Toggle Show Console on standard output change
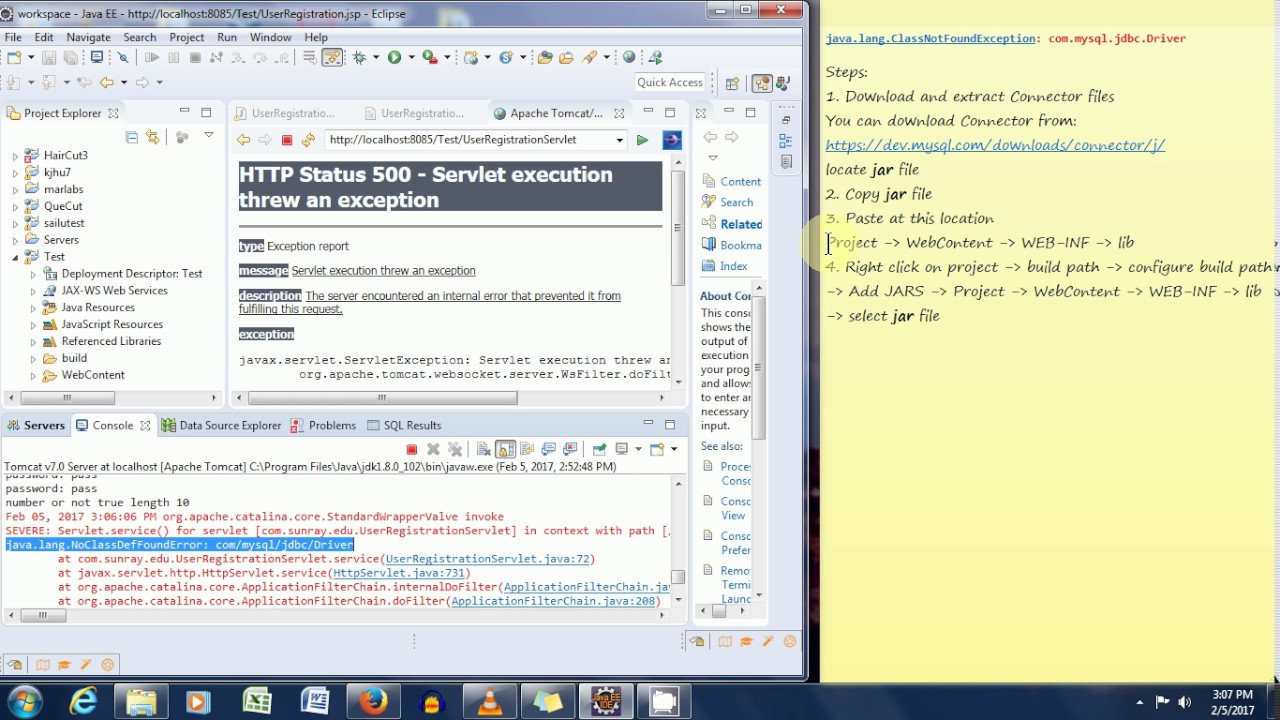Screen dimensions: 1280x720 point(549,449)
